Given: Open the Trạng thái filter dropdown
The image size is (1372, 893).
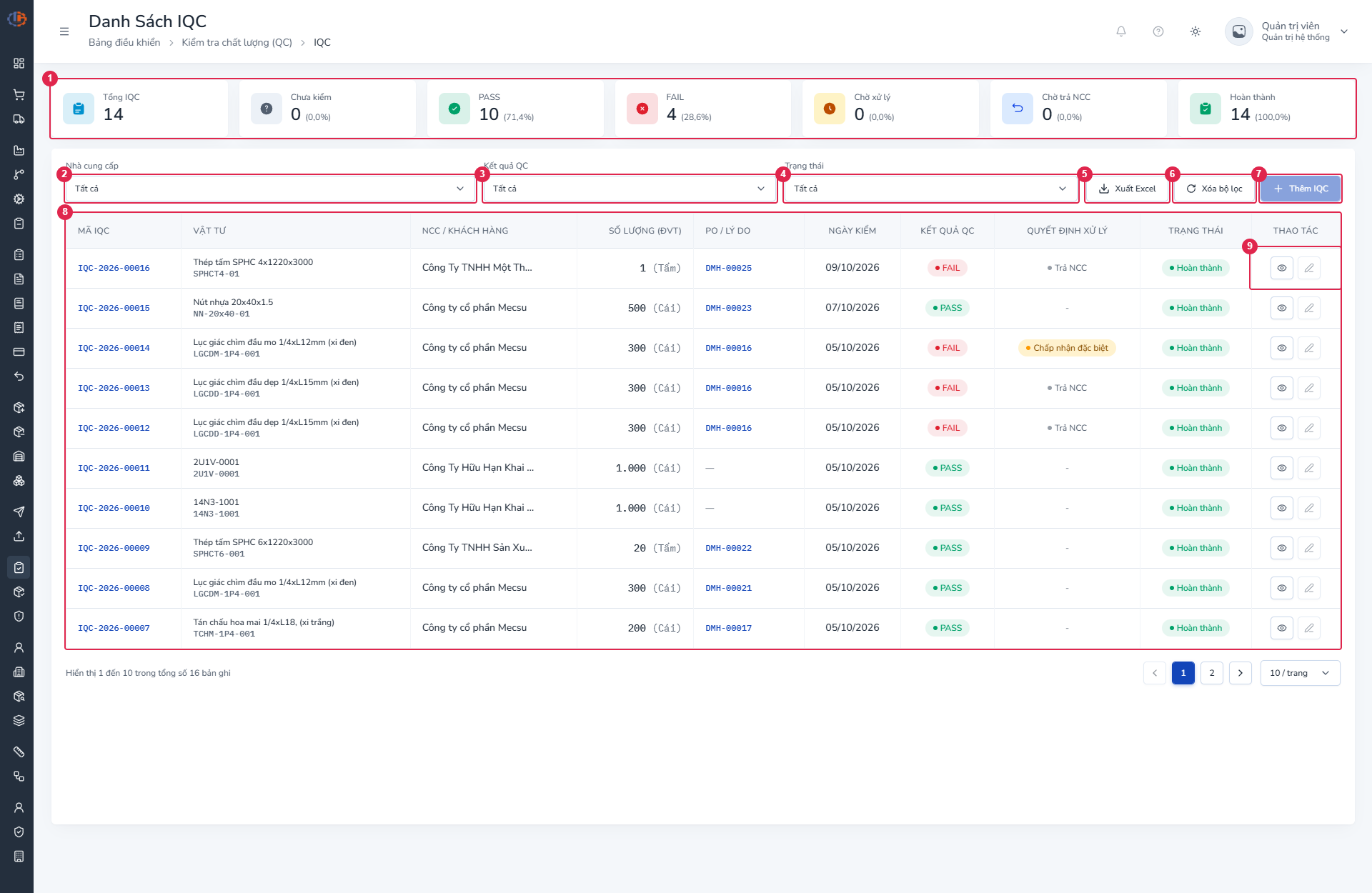Looking at the screenshot, I should tap(930, 189).
